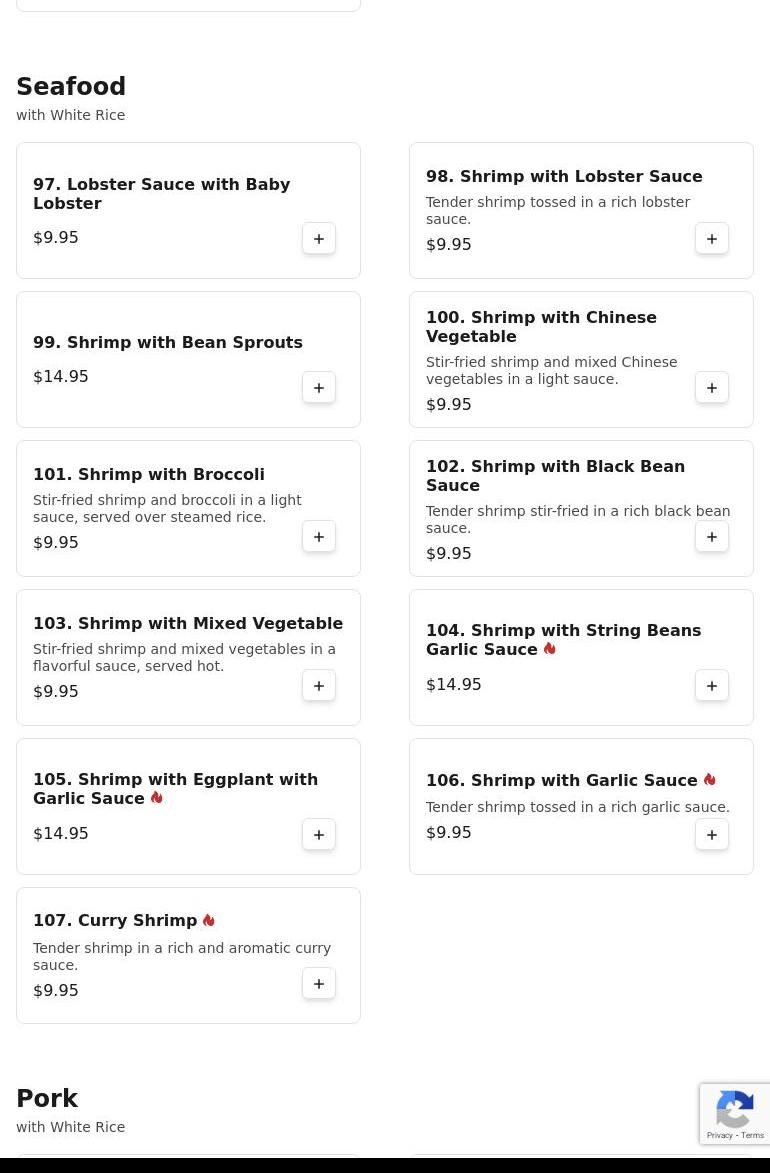Add Curry Shrimp to the order
This screenshot has width=770, height=1173.
319,984
